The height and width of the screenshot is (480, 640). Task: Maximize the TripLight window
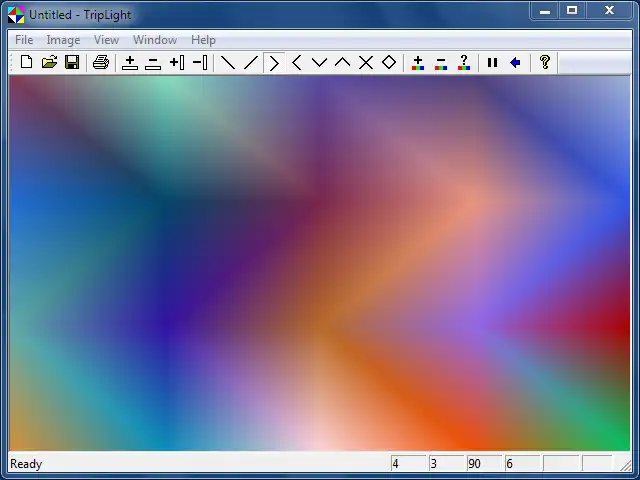point(572,11)
